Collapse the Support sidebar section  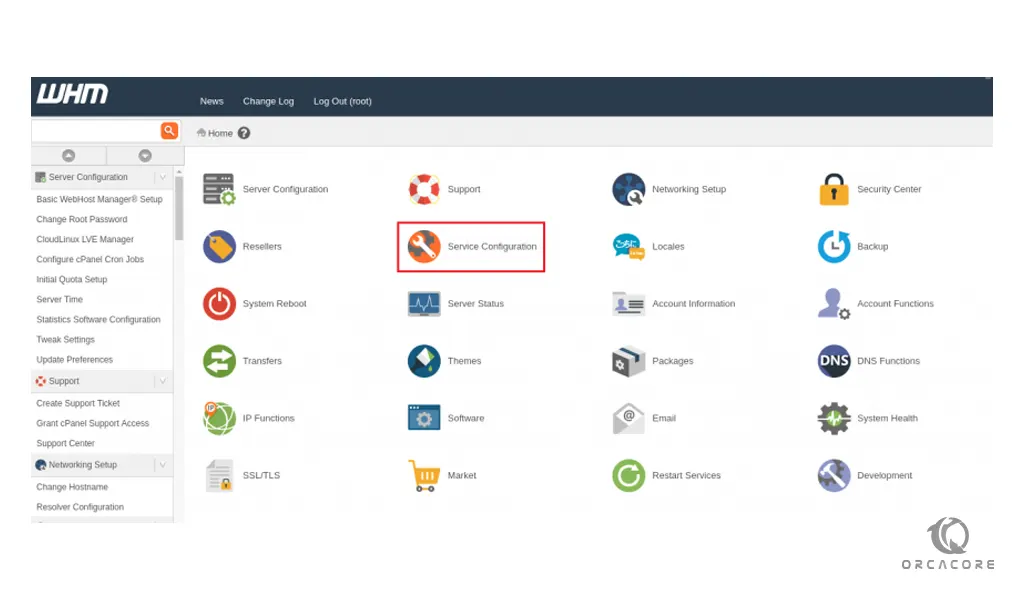[x=163, y=381]
